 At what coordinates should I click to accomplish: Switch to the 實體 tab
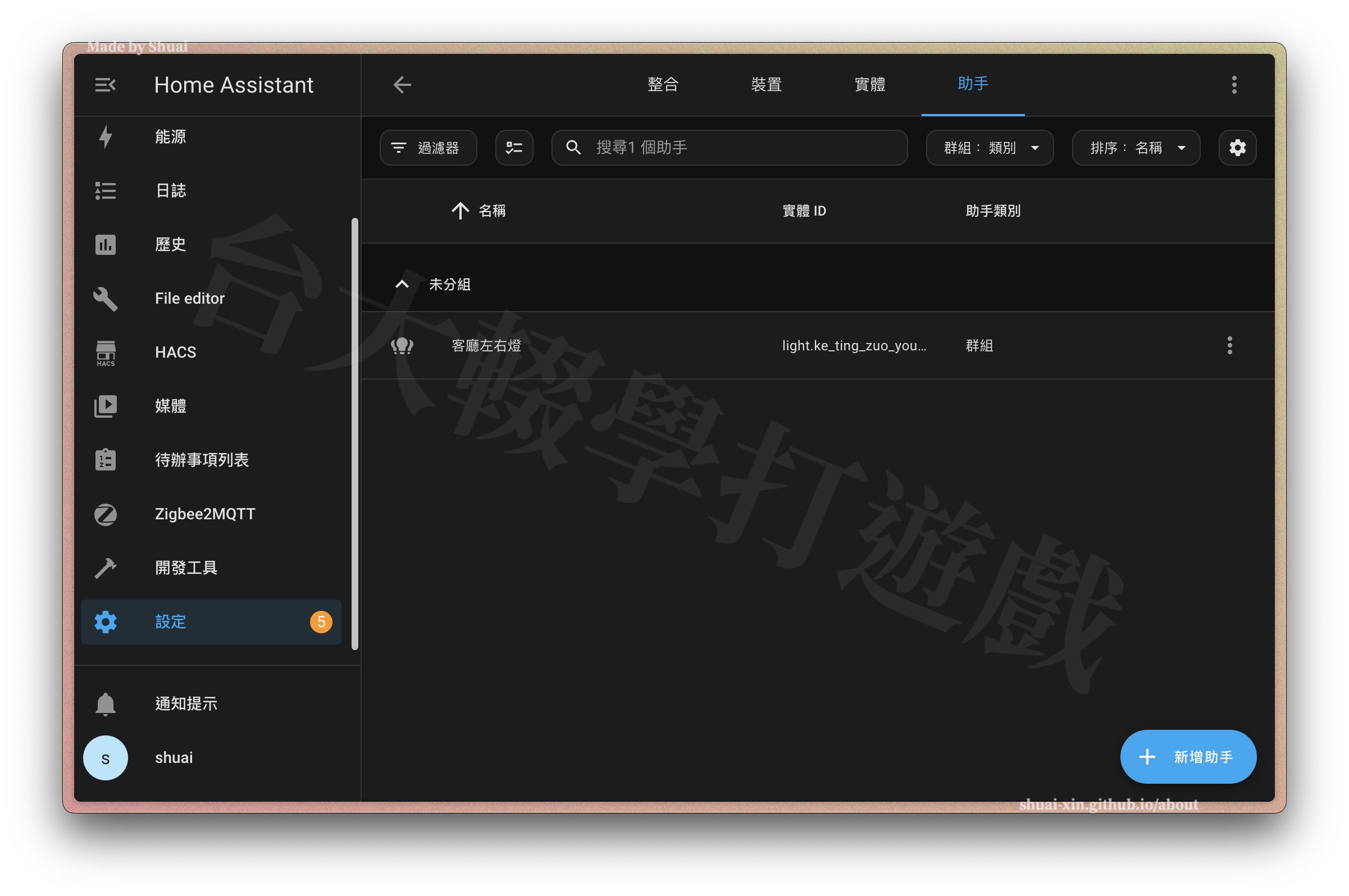click(870, 85)
